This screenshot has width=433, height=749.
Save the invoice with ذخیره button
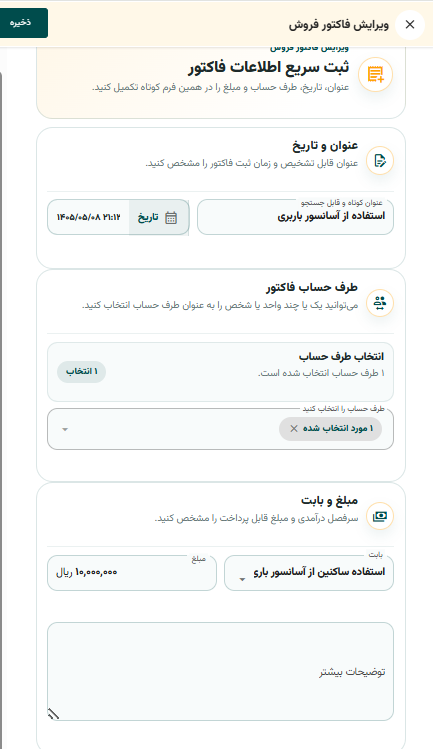(x=21, y=23)
